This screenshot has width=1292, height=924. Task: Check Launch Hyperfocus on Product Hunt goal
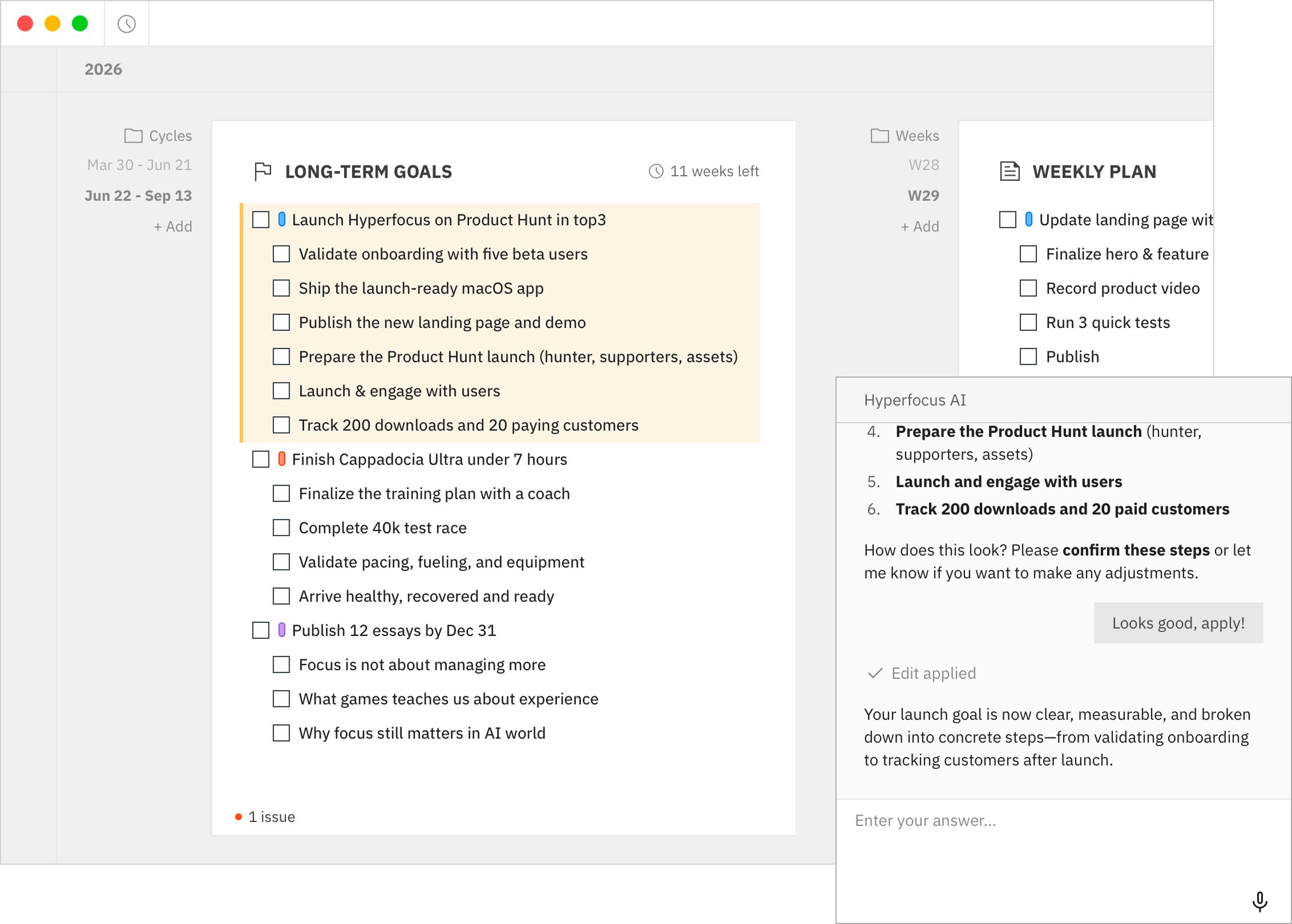click(261, 220)
